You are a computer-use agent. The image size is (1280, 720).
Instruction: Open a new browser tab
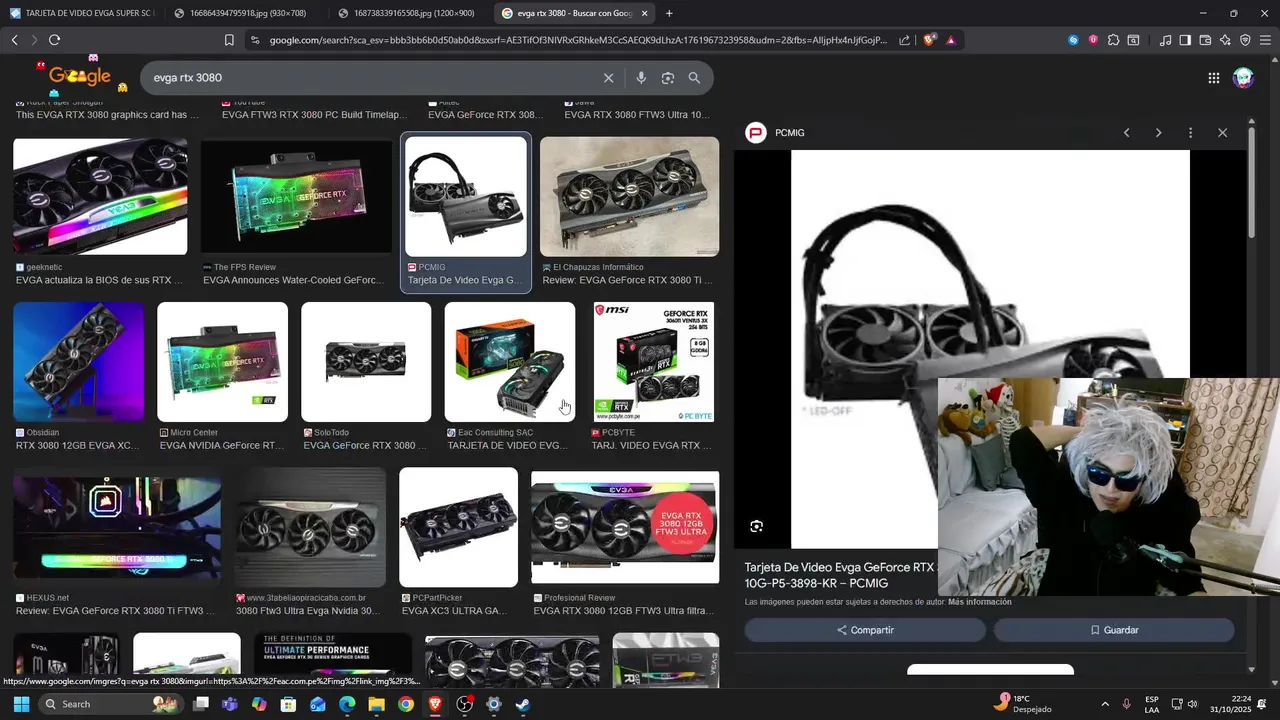pyautogui.click(x=669, y=13)
